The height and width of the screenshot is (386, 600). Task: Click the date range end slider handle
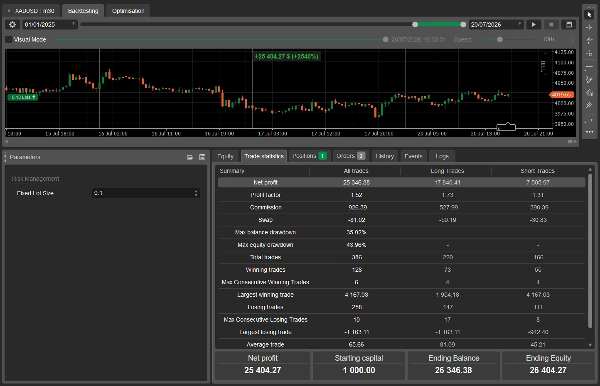point(463,24)
